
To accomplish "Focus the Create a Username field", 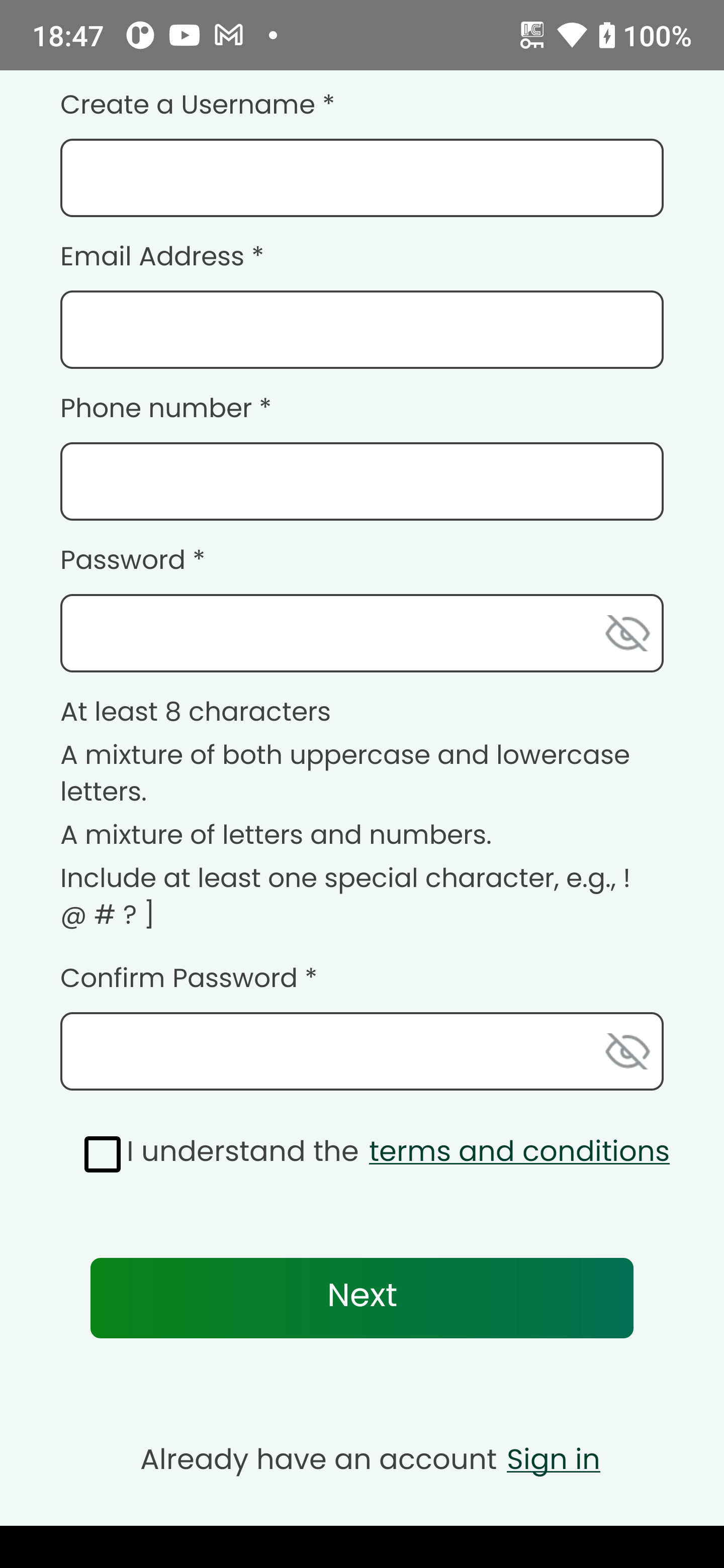I will click(361, 178).
